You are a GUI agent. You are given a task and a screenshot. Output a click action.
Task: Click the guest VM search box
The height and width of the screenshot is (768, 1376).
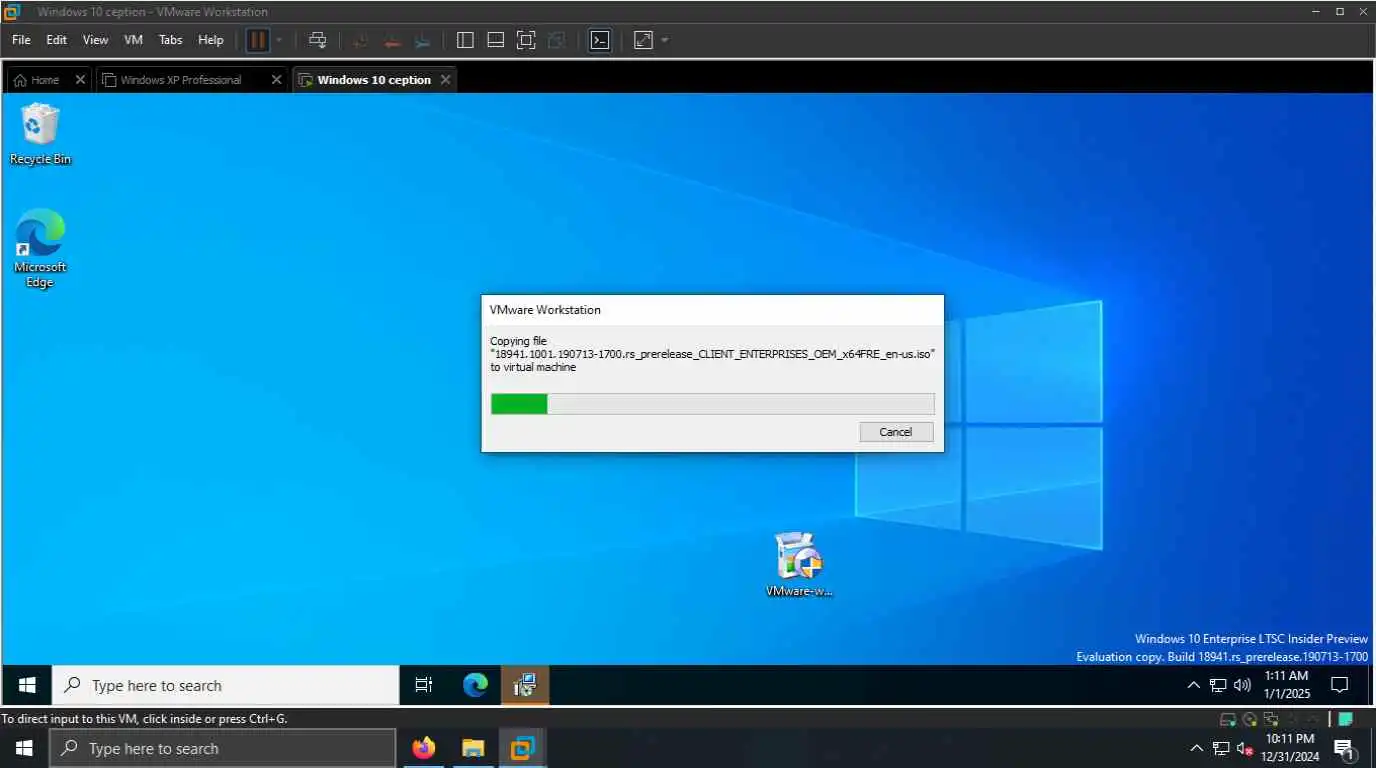225,685
